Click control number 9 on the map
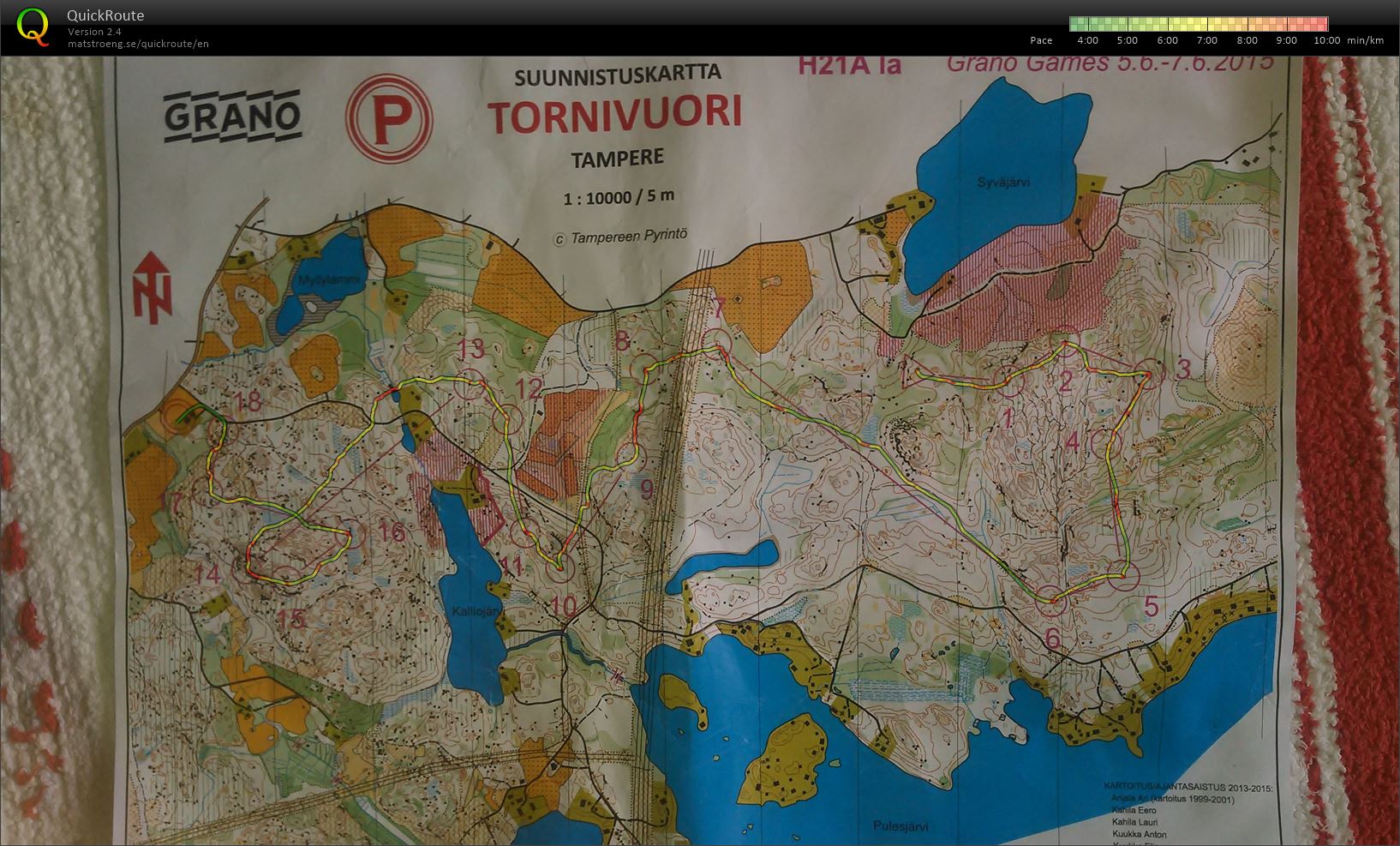The width and height of the screenshot is (1400, 846). click(646, 489)
